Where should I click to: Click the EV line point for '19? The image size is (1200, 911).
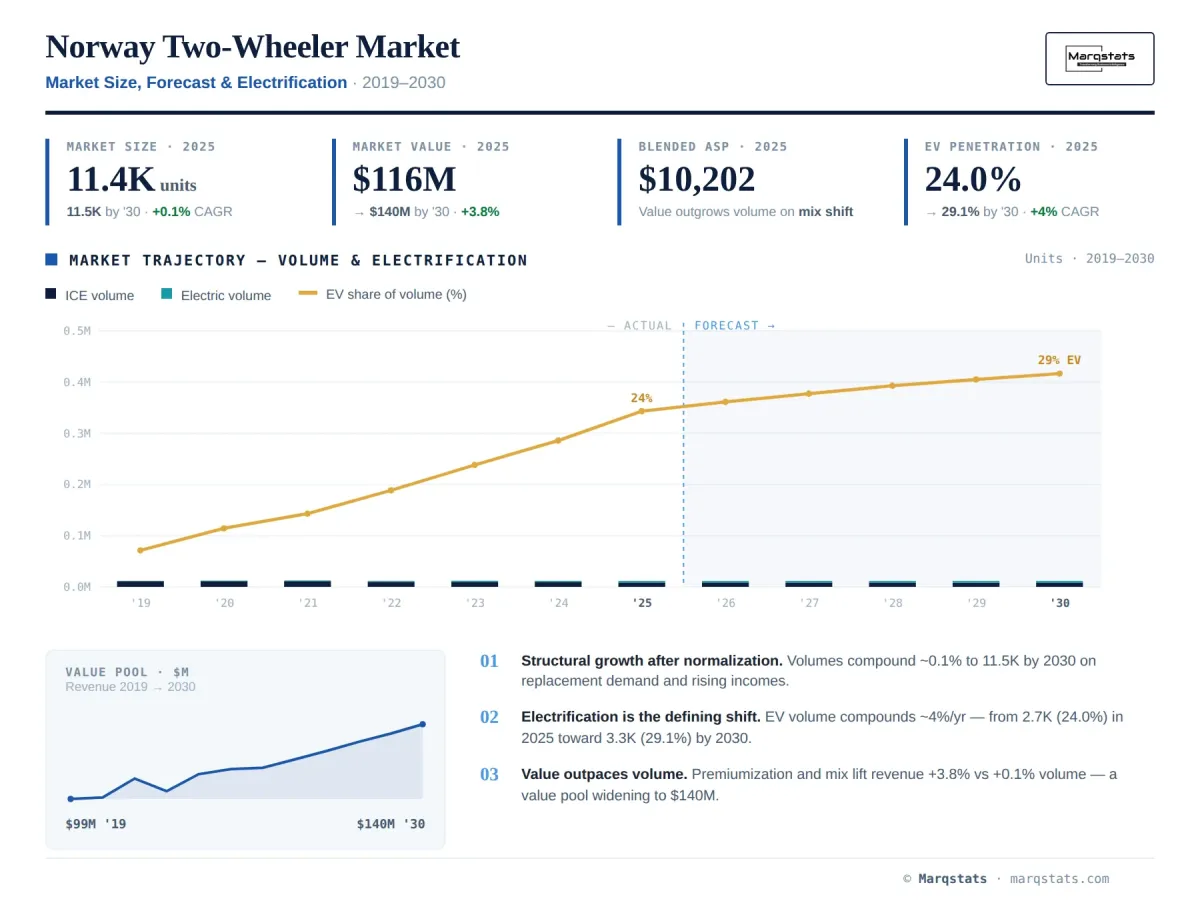[x=140, y=550]
